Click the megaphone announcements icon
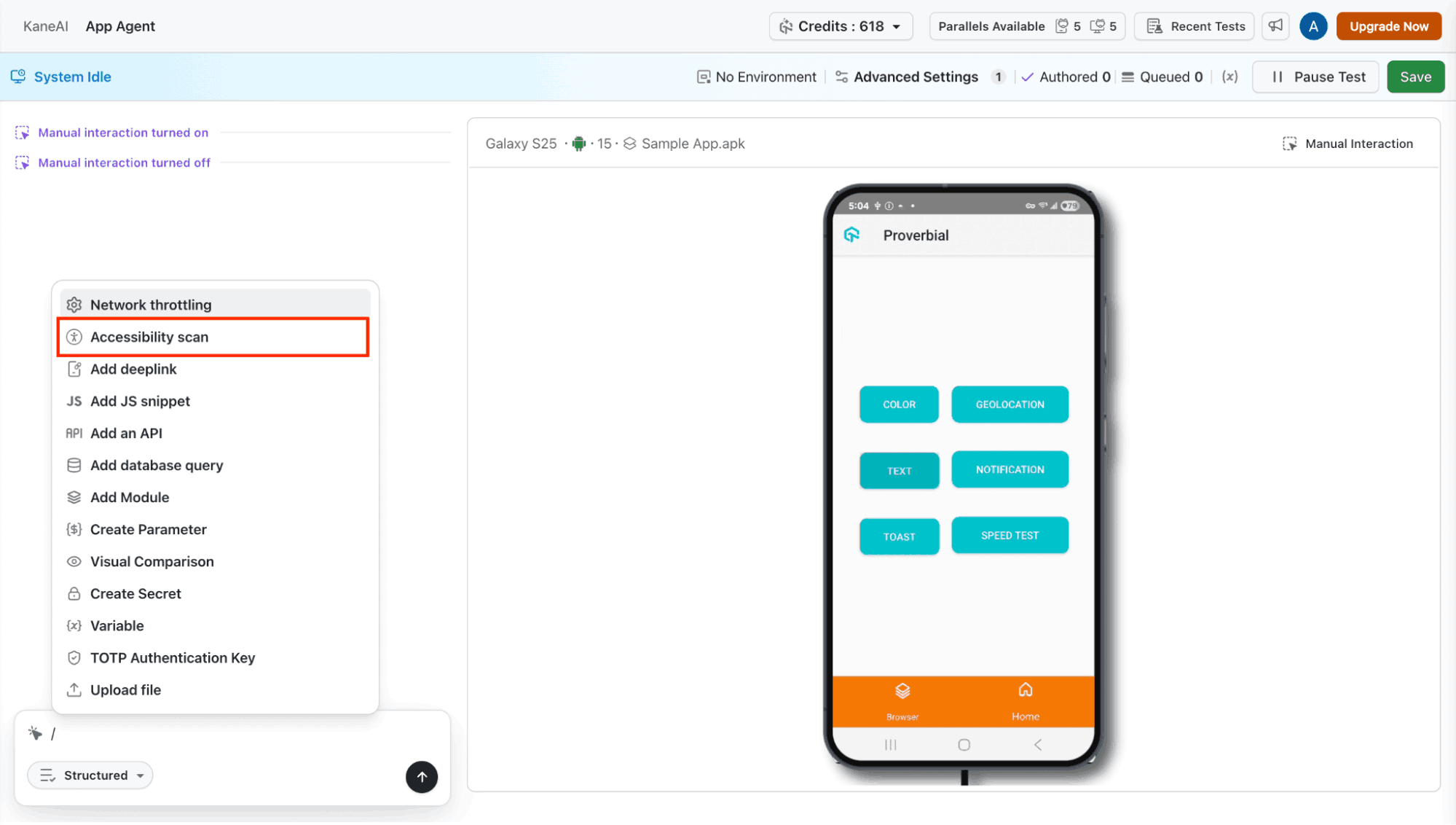Image resolution: width=1456 pixels, height=825 pixels. tap(1275, 26)
